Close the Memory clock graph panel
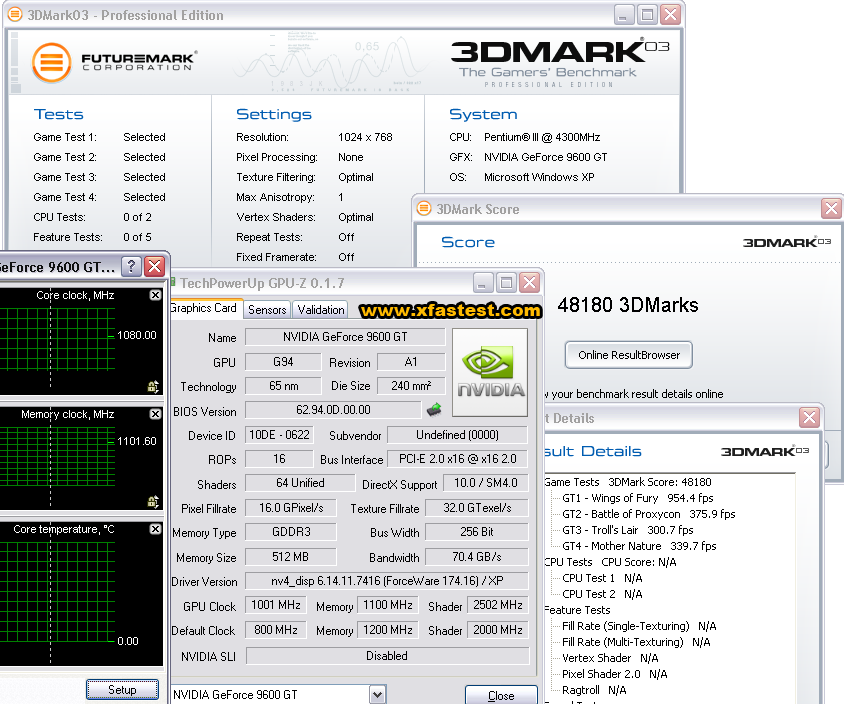This screenshot has width=844, height=704. pyautogui.click(x=155, y=414)
